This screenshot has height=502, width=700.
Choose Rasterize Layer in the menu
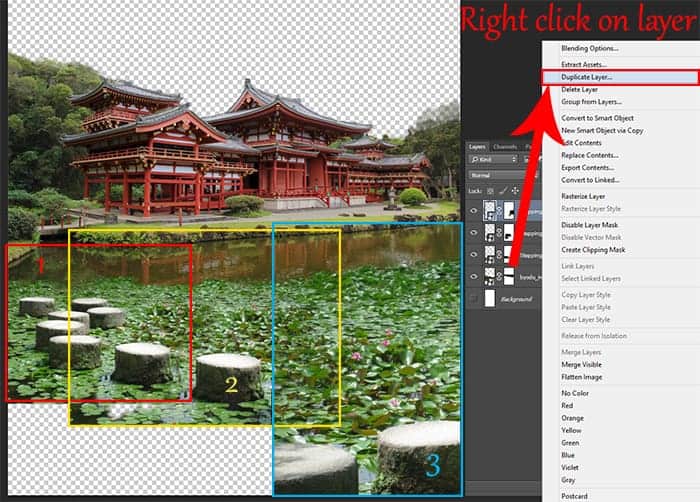click(x=583, y=197)
